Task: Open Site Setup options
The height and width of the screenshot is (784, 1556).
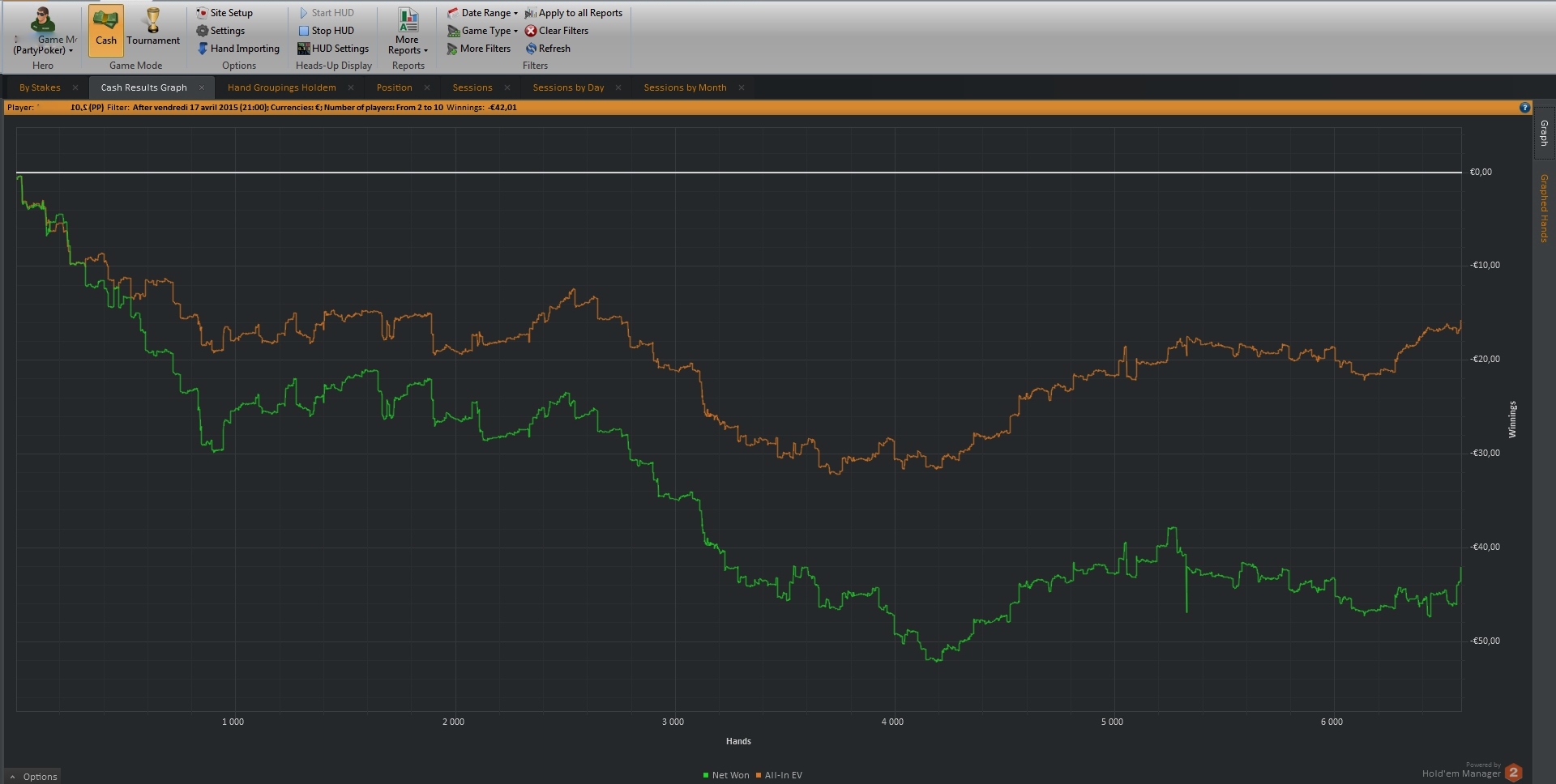Action: point(224,13)
